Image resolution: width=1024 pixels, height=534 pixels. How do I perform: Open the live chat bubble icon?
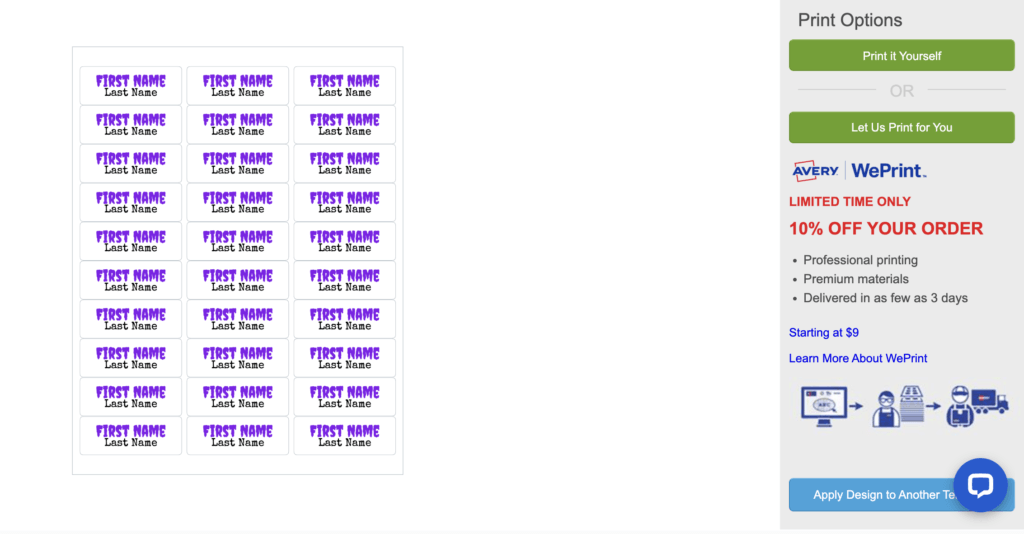click(979, 485)
